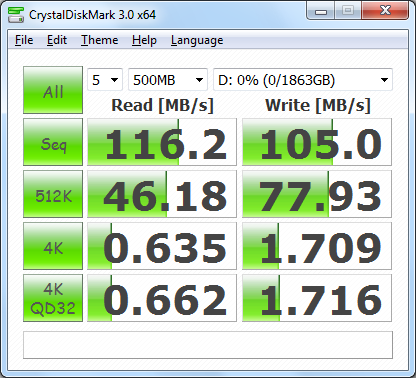Screen dimensions: 416x378
Task: Click the empty comment field at bottom
Action: 208,345
